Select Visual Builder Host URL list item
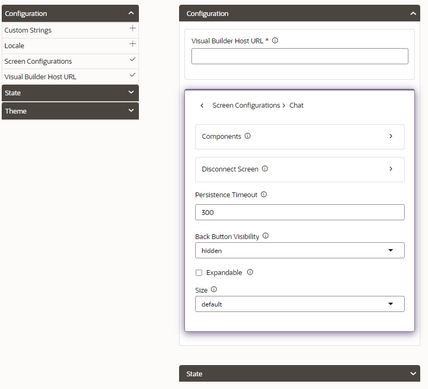 (x=70, y=77)
